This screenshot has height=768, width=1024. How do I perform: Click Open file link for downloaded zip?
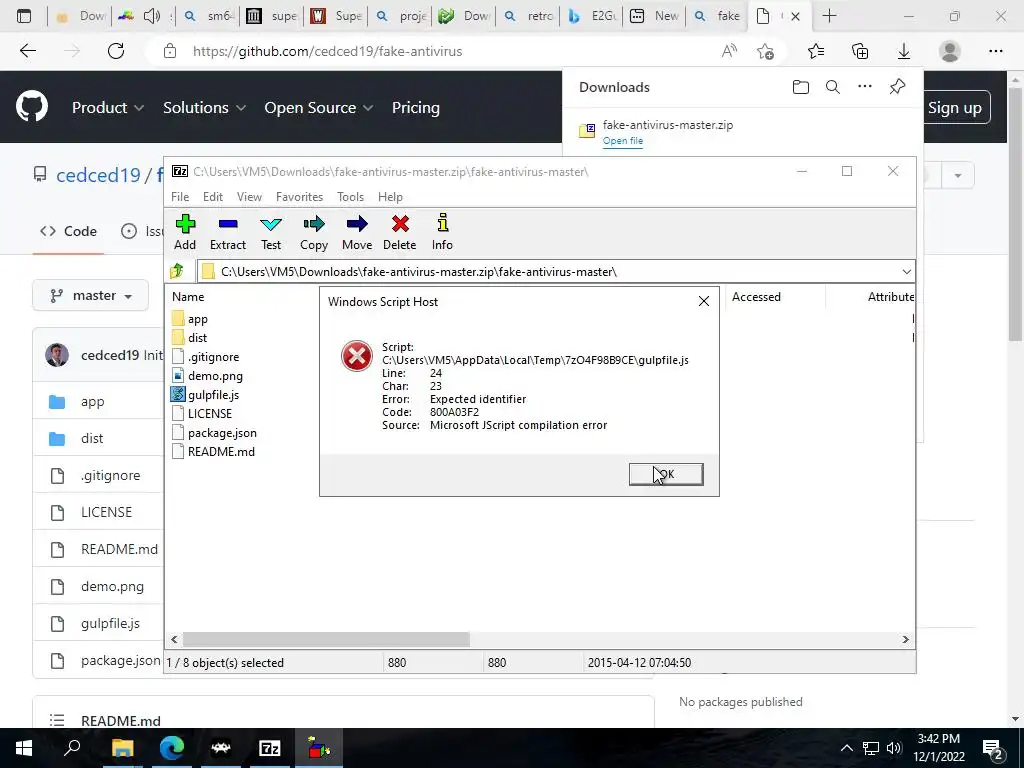coord(622,141)
